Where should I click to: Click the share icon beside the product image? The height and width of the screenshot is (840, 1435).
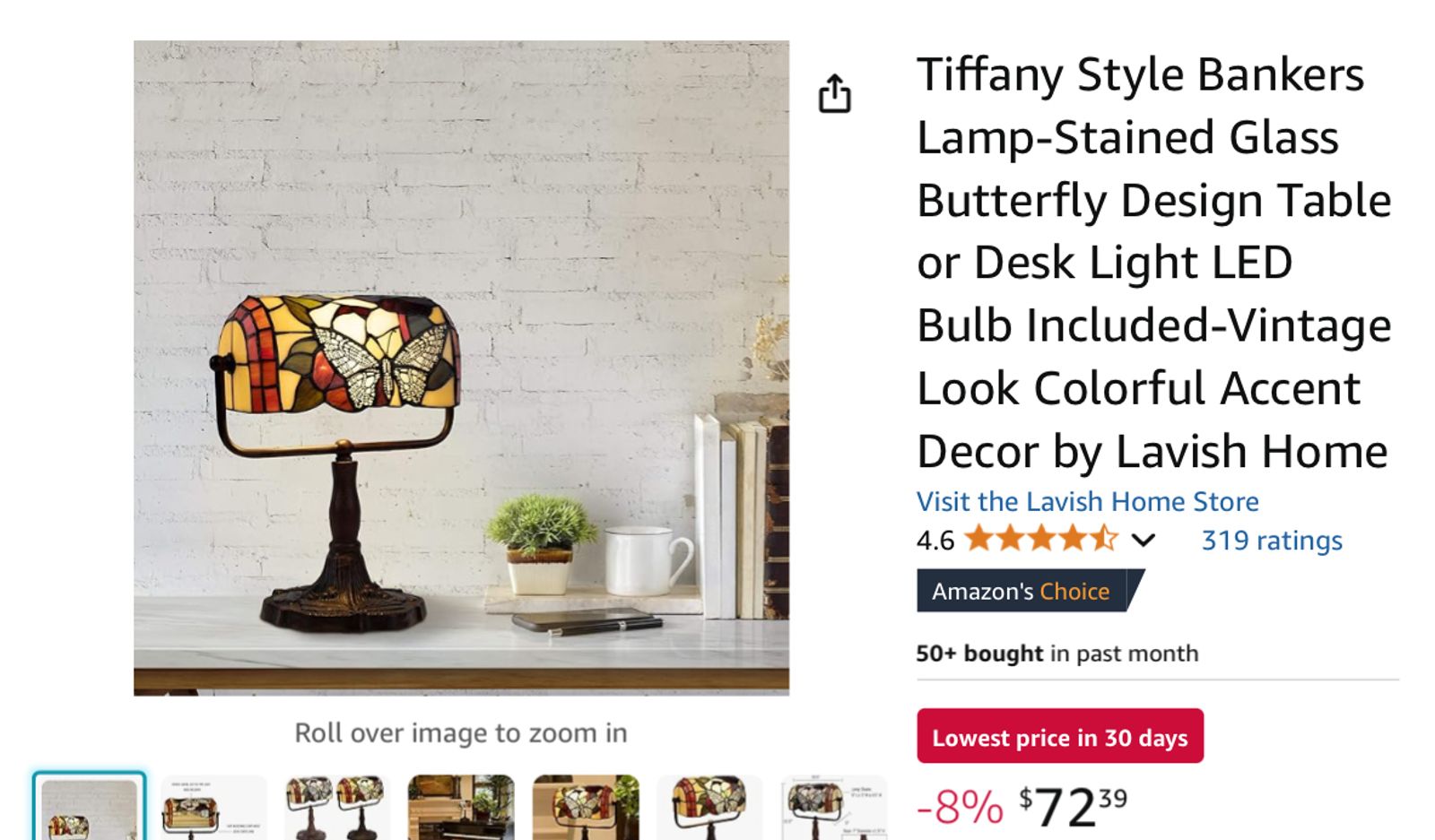coord(834,93)
